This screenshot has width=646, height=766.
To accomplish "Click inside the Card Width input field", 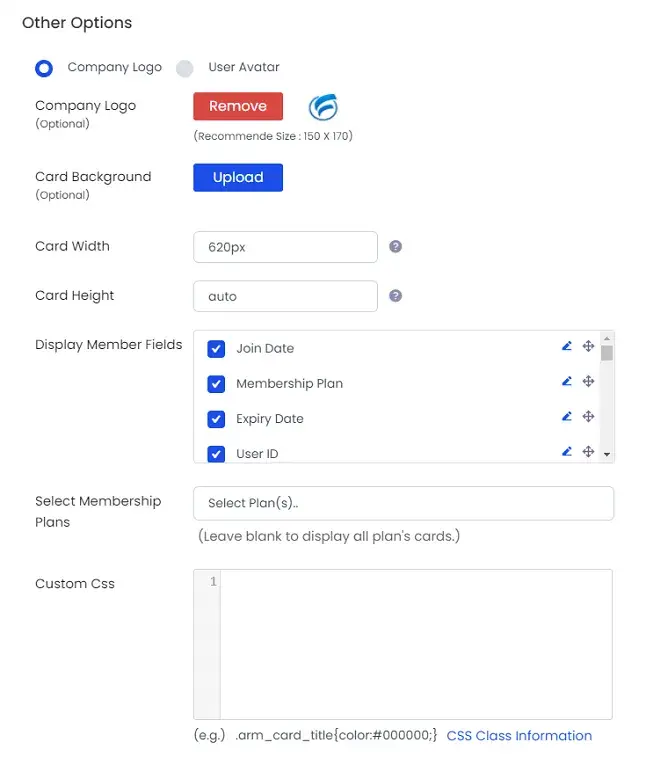I will click(285, 247).
